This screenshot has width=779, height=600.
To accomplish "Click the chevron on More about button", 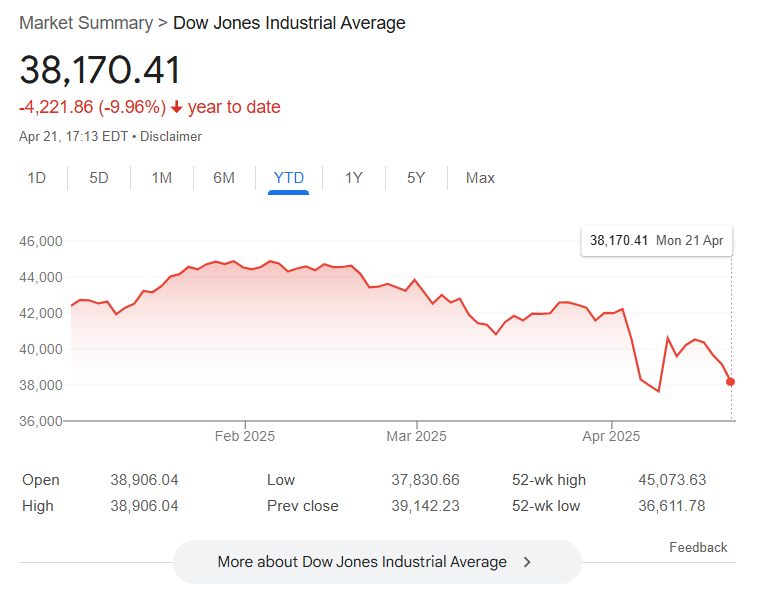I will 528,562.
